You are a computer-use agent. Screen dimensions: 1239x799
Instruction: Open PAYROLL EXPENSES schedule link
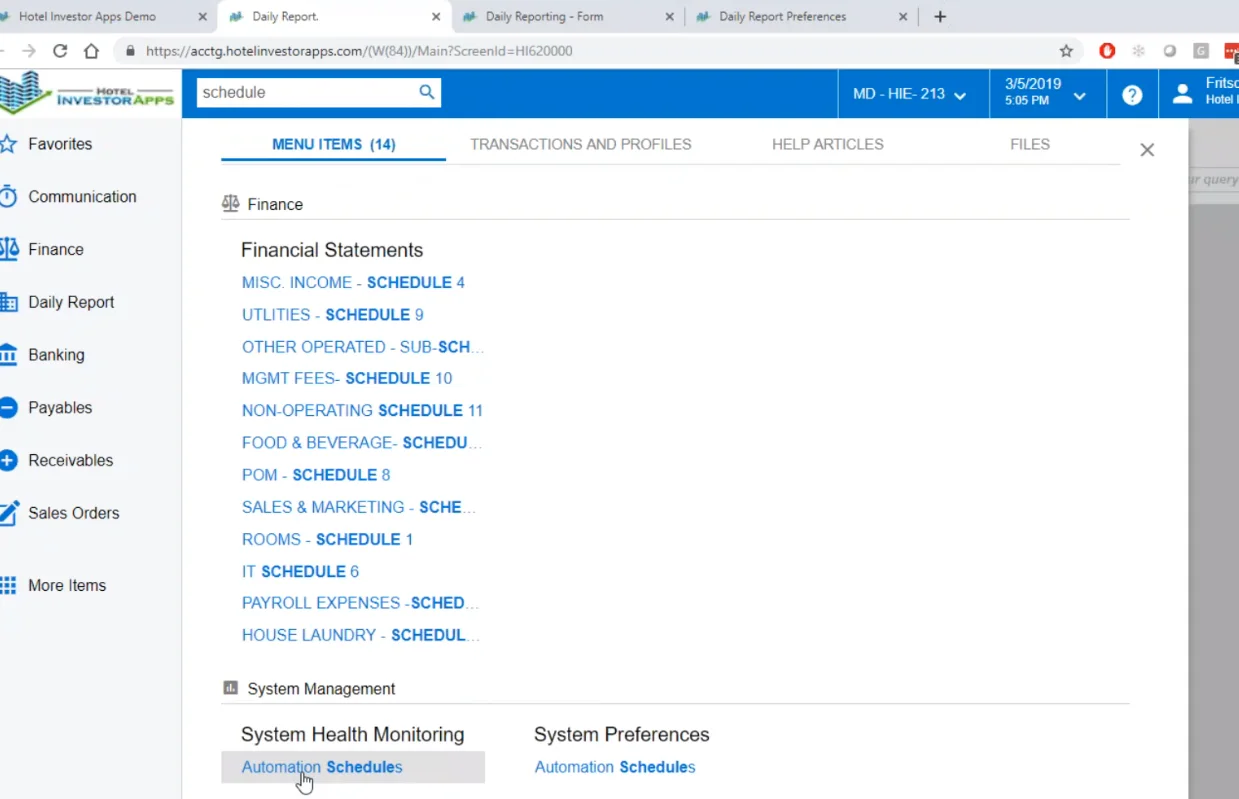coord(361,603)
